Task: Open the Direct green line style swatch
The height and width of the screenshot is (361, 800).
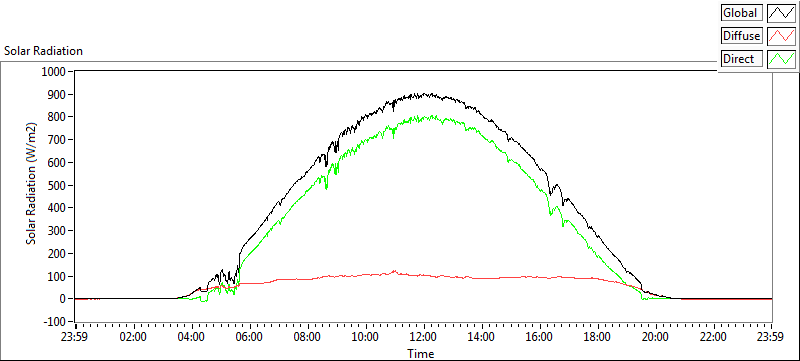Action: 781,59
